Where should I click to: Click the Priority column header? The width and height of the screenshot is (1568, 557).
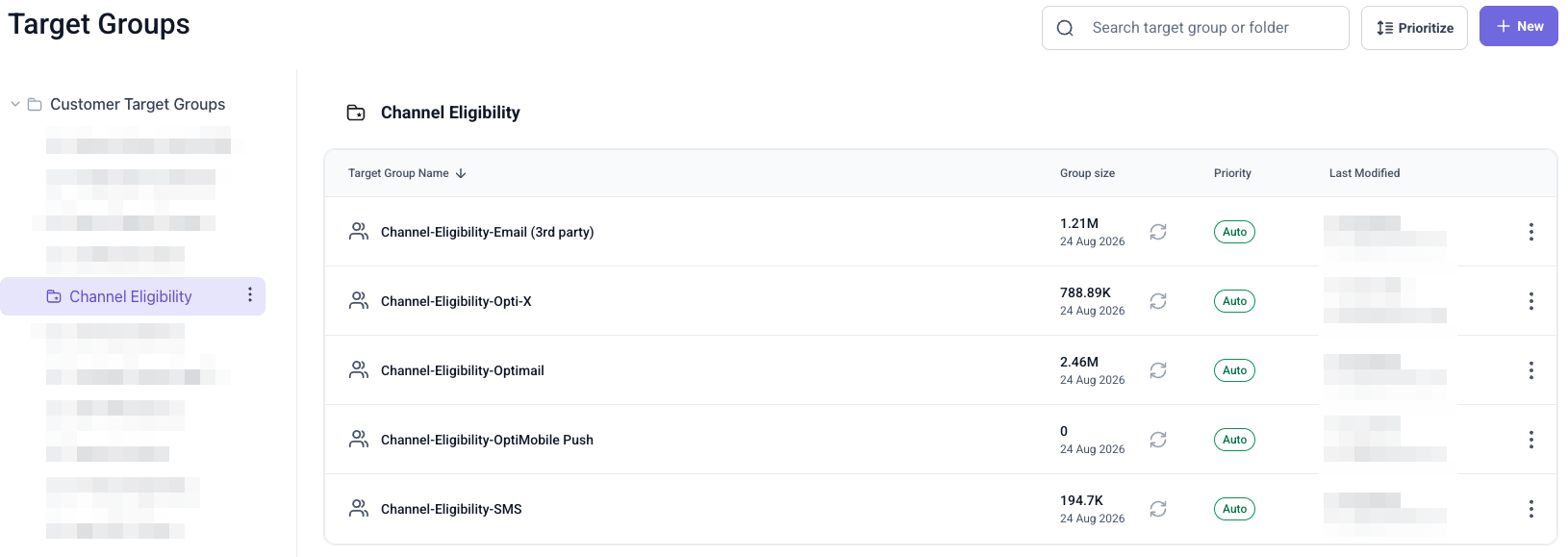1232,173
